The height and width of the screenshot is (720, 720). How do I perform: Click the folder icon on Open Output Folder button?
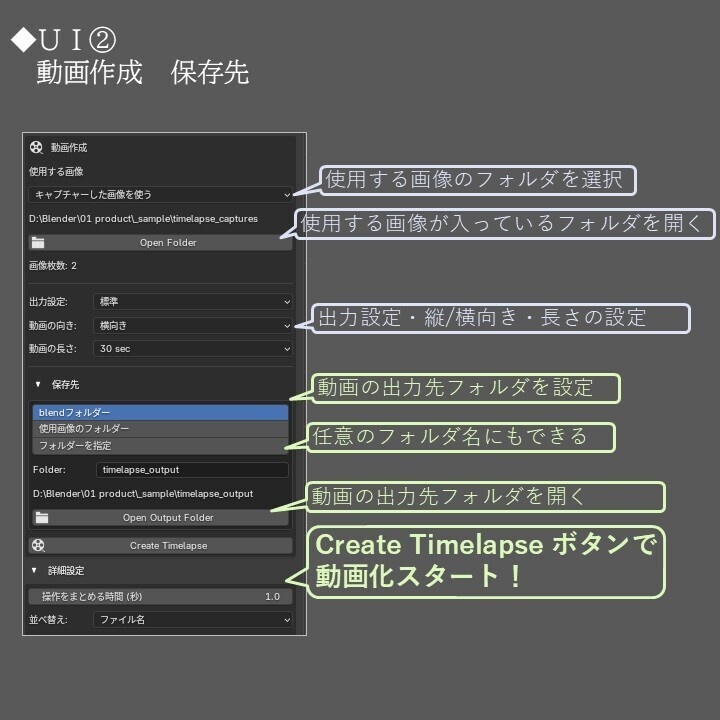[x=42, y=518]
